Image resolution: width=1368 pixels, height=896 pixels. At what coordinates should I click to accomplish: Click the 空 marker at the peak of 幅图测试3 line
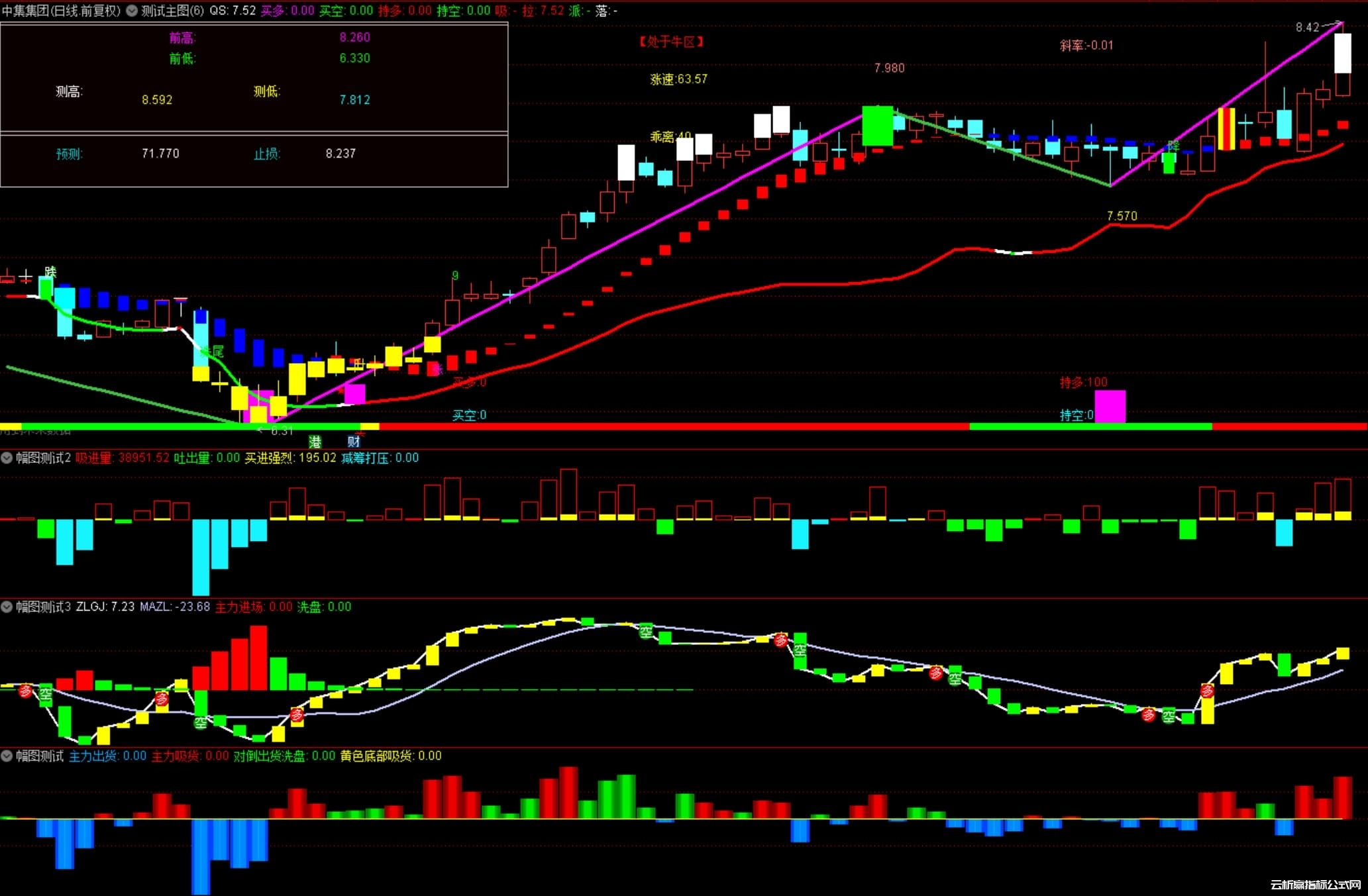(x=646, y=632)
